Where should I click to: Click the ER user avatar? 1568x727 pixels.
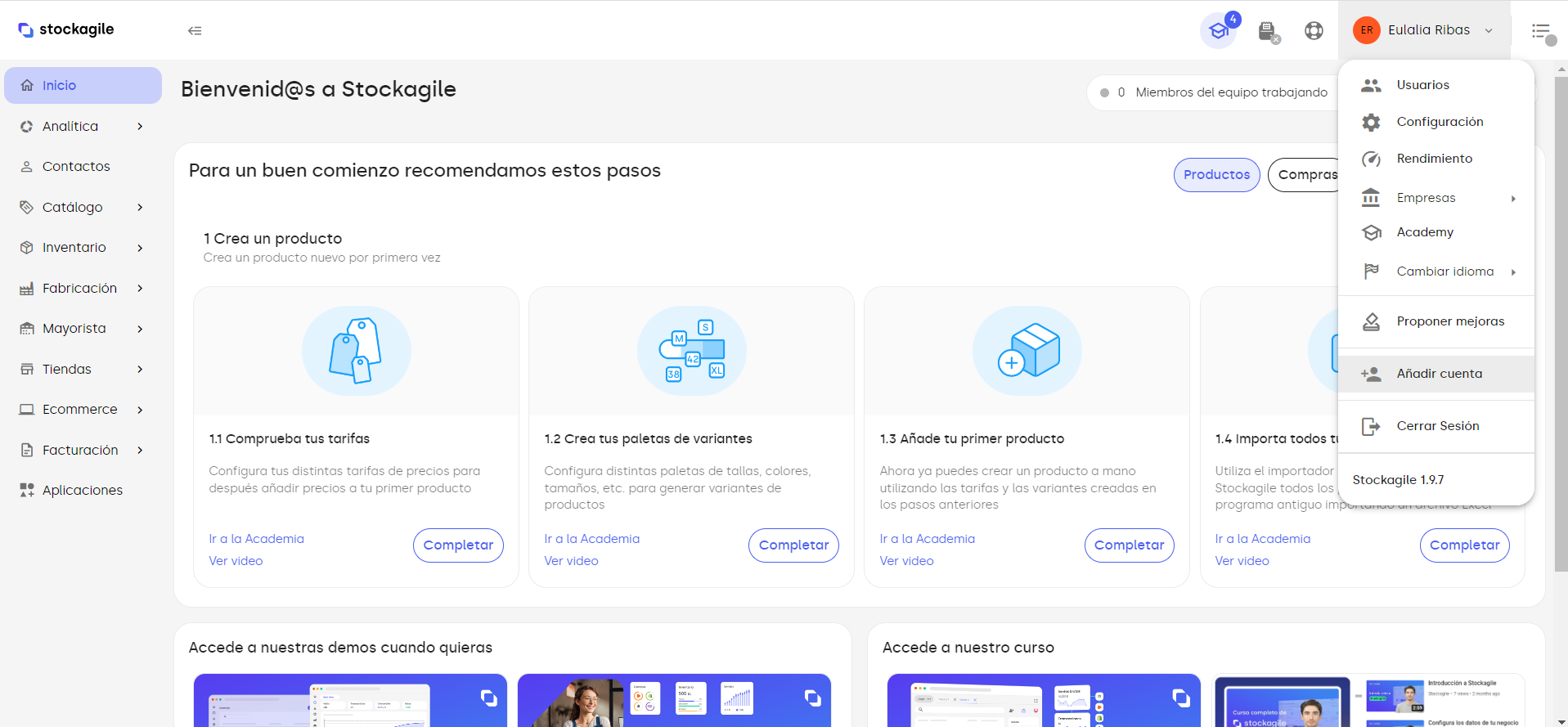pyautogui.click(x=1367, y=30)
